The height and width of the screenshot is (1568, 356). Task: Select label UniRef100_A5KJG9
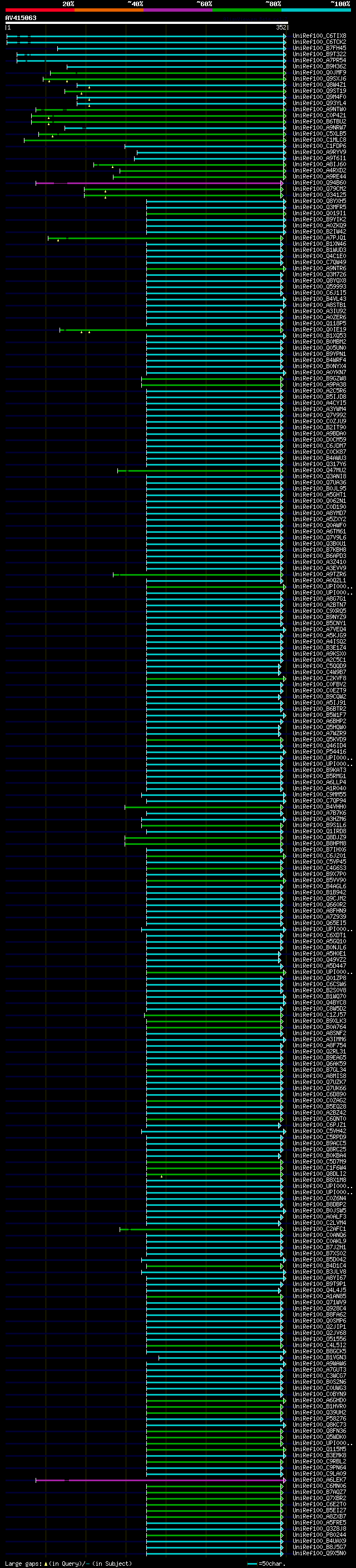pyautogui.click(x=319, y=635)
